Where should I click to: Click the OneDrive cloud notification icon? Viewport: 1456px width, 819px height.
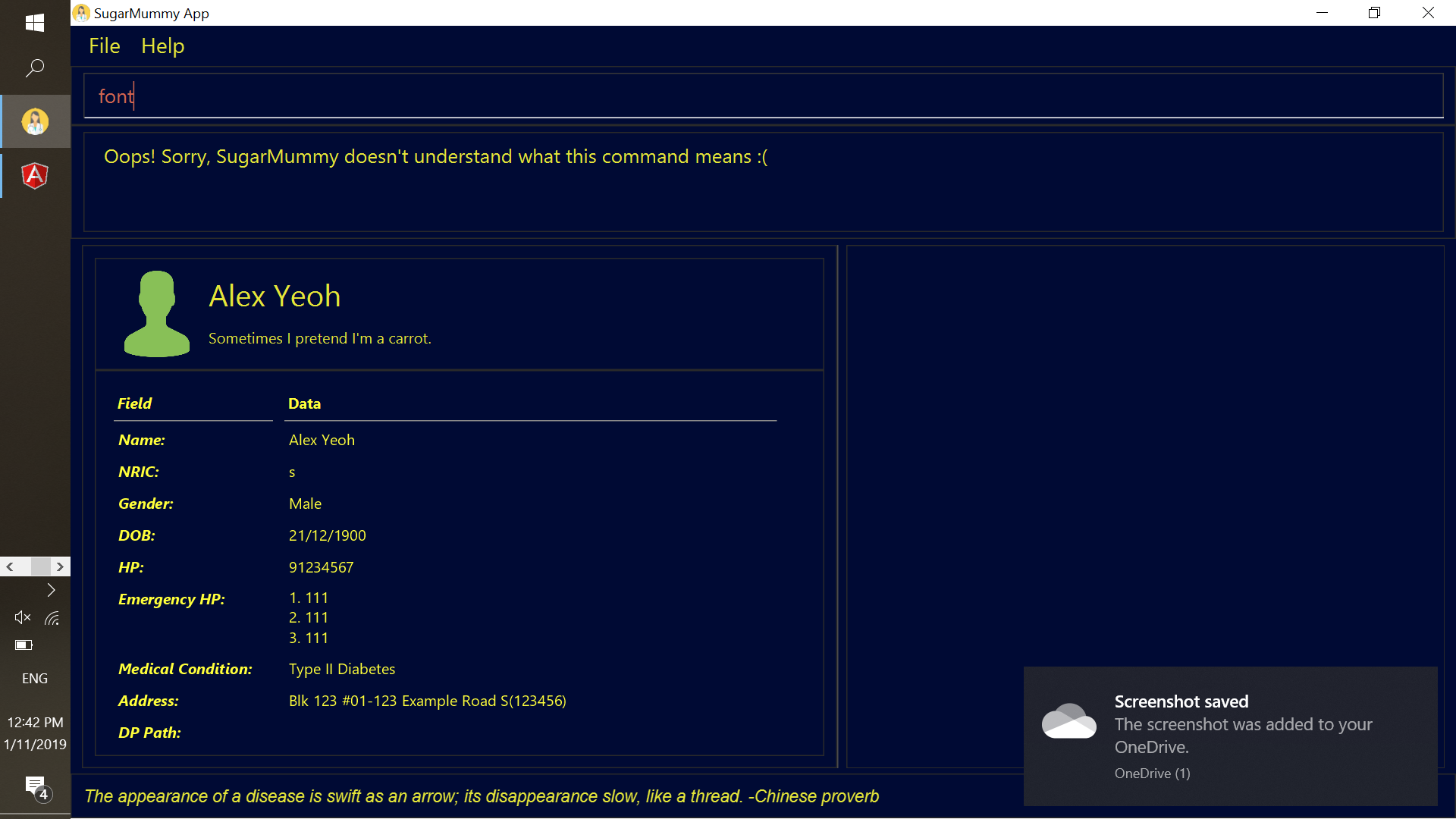[1068, 721]
